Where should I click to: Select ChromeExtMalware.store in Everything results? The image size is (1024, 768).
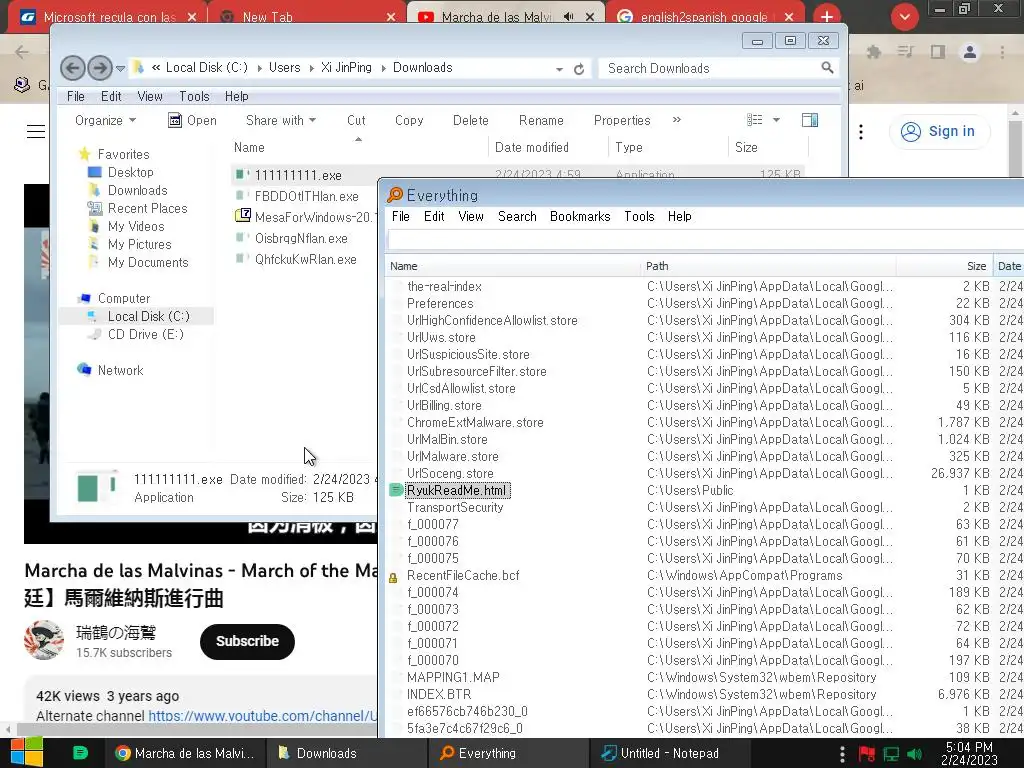pos(475,423)
